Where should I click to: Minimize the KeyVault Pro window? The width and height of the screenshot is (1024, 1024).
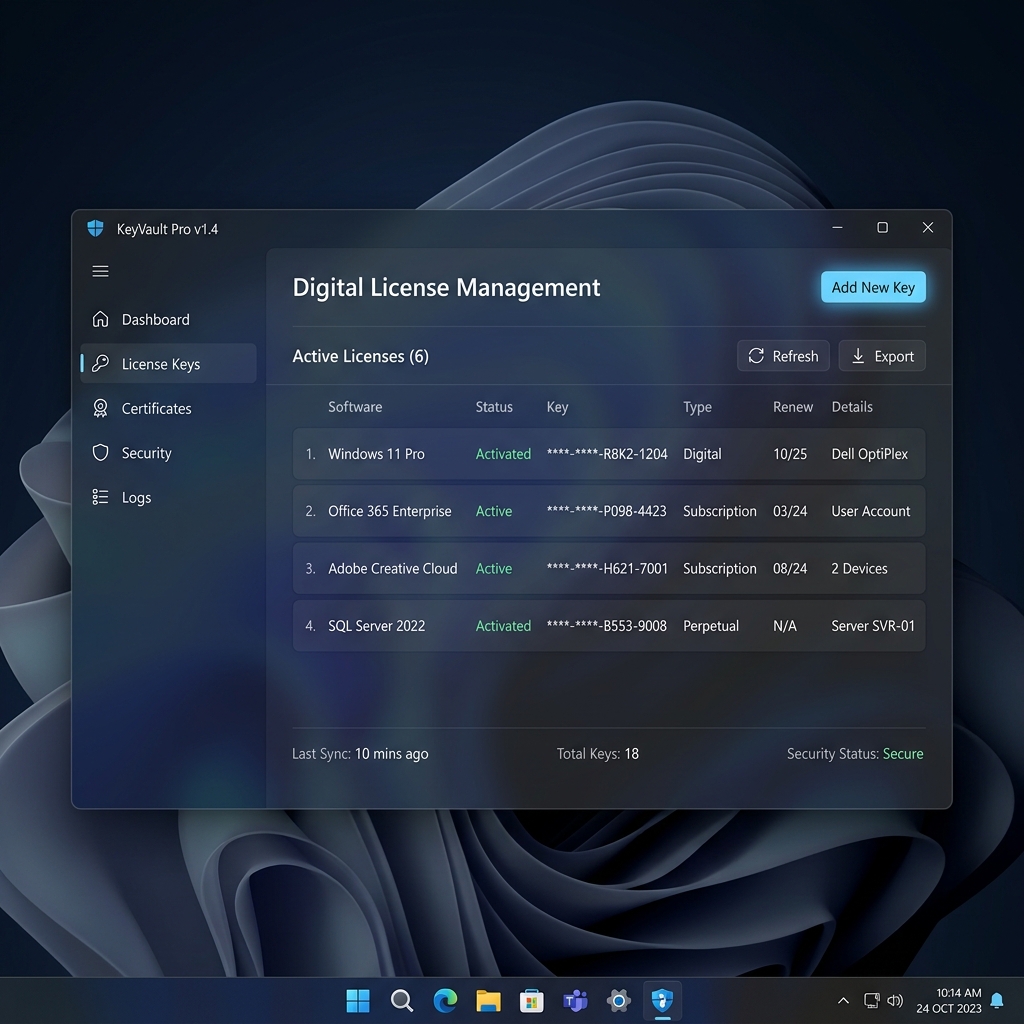[x=837, y=228]
